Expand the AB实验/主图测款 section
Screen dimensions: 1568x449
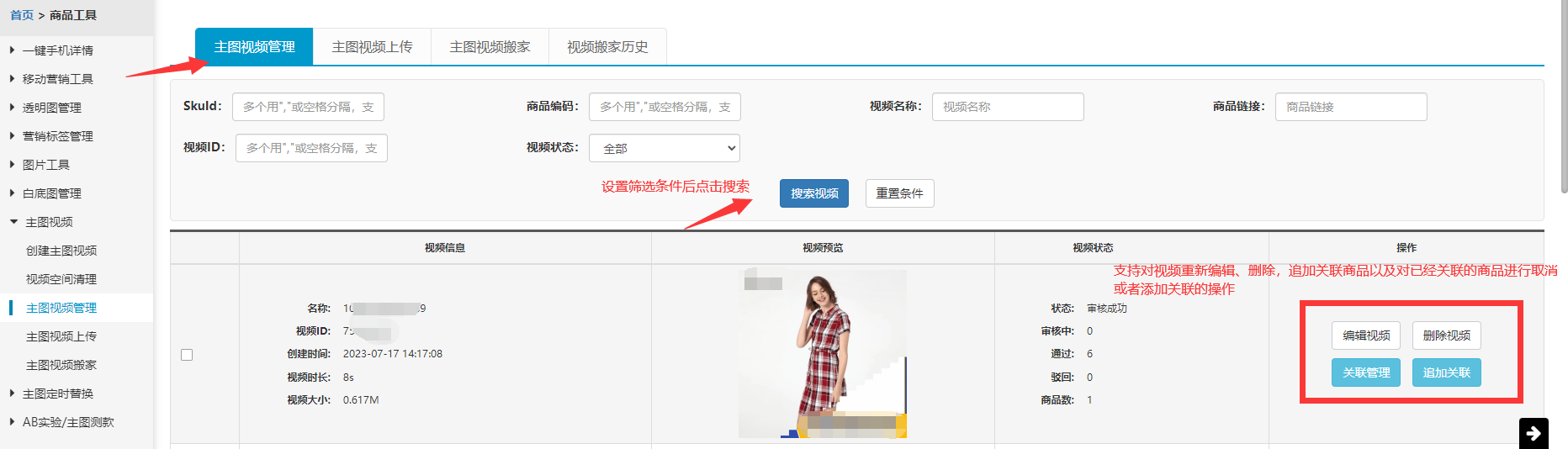[67, 422]
